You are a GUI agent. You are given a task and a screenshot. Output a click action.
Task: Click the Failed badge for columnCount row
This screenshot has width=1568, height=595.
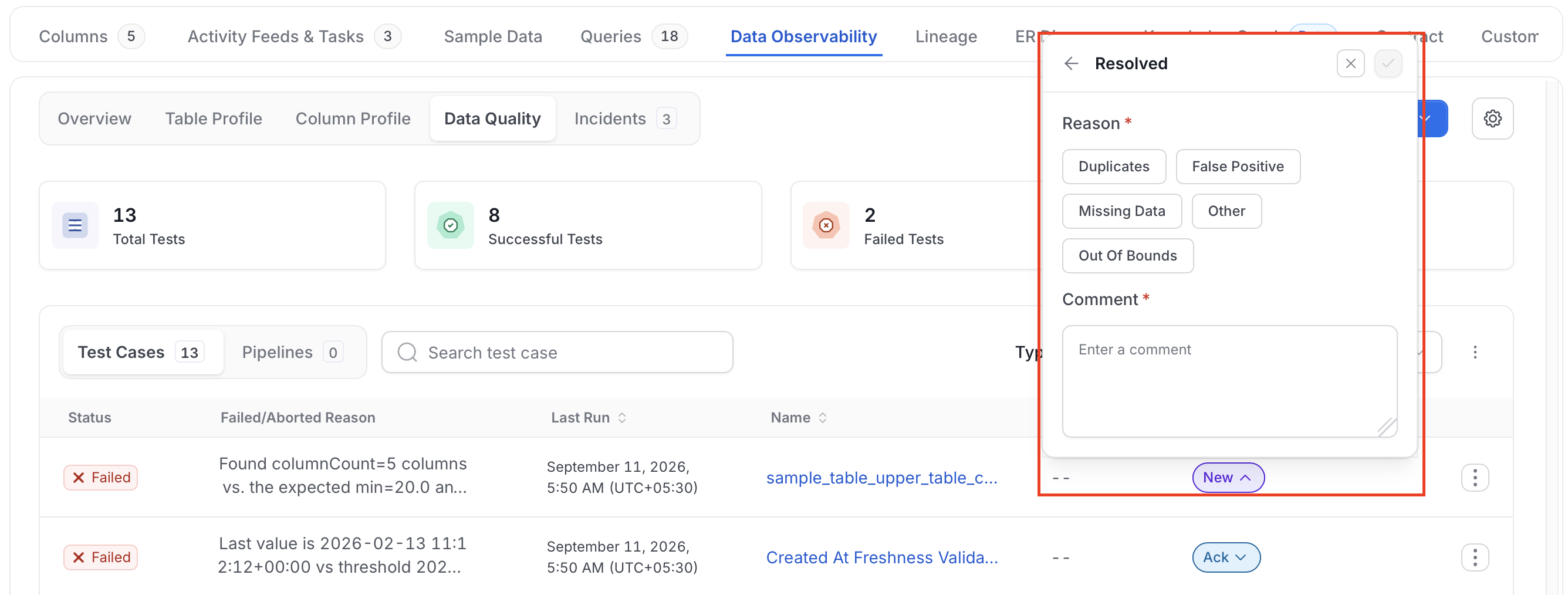coord(100,478)
